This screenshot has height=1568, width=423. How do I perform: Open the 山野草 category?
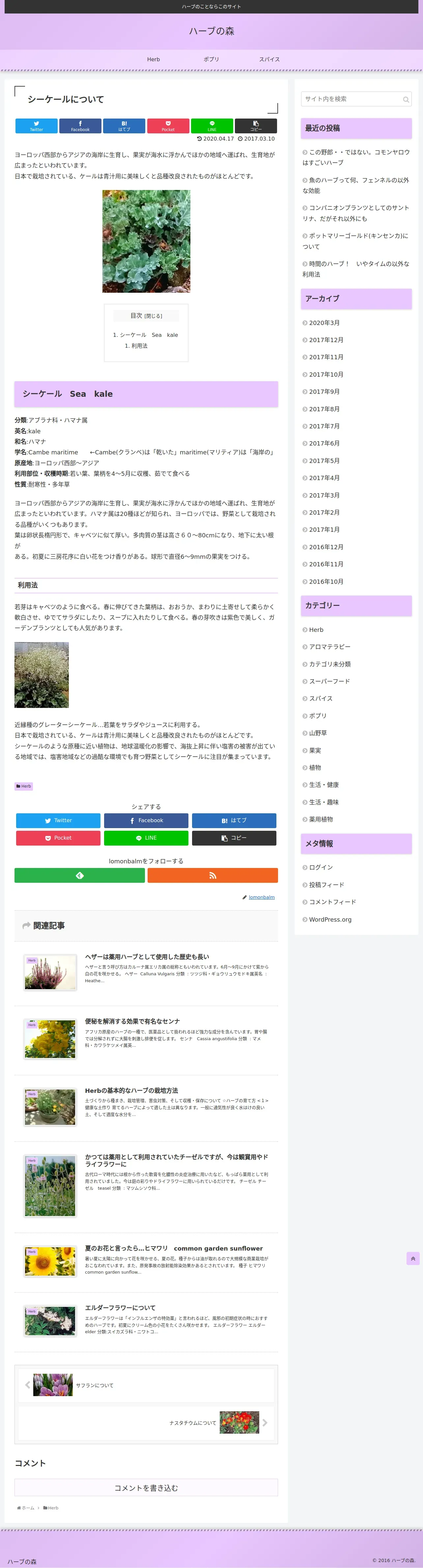click(x=318, y=733)
